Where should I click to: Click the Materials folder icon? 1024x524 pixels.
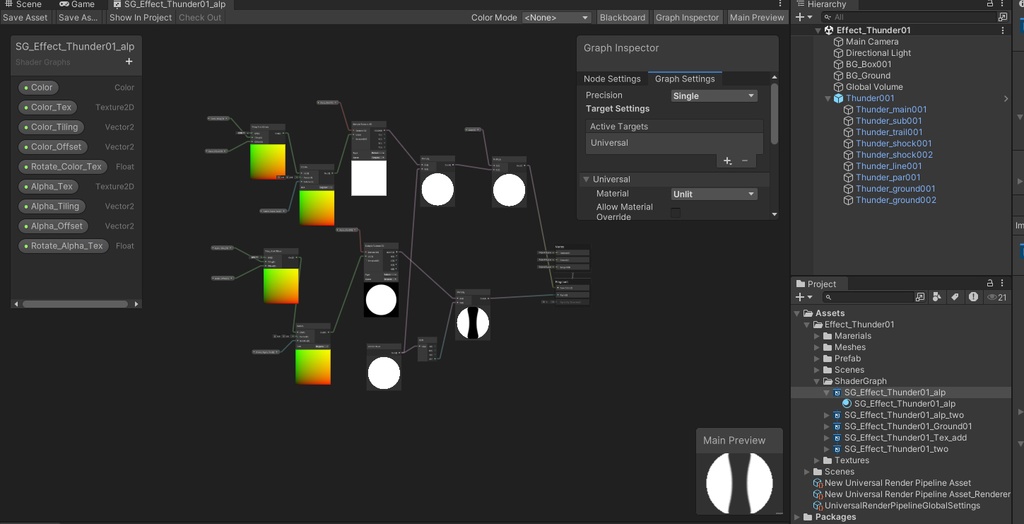click(x=827, y=336)
